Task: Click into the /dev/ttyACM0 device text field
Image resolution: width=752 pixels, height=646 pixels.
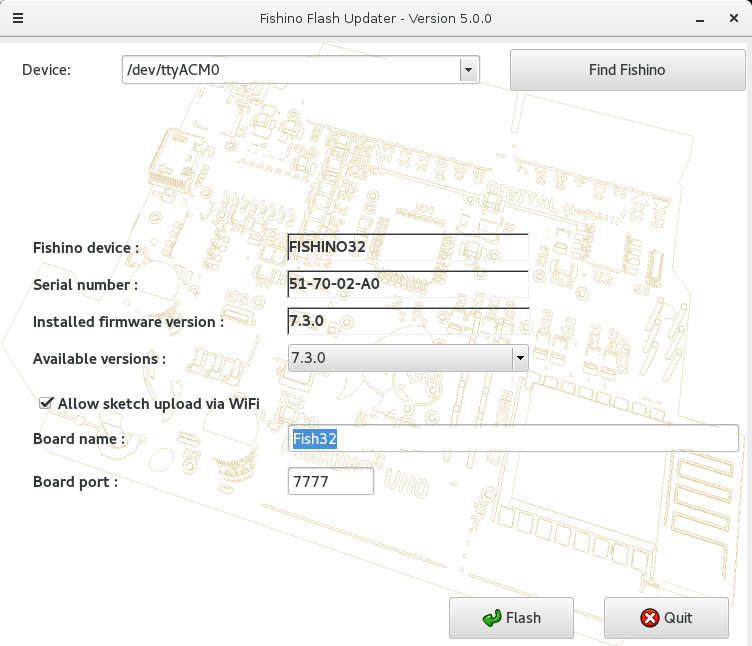Action: 289,70
